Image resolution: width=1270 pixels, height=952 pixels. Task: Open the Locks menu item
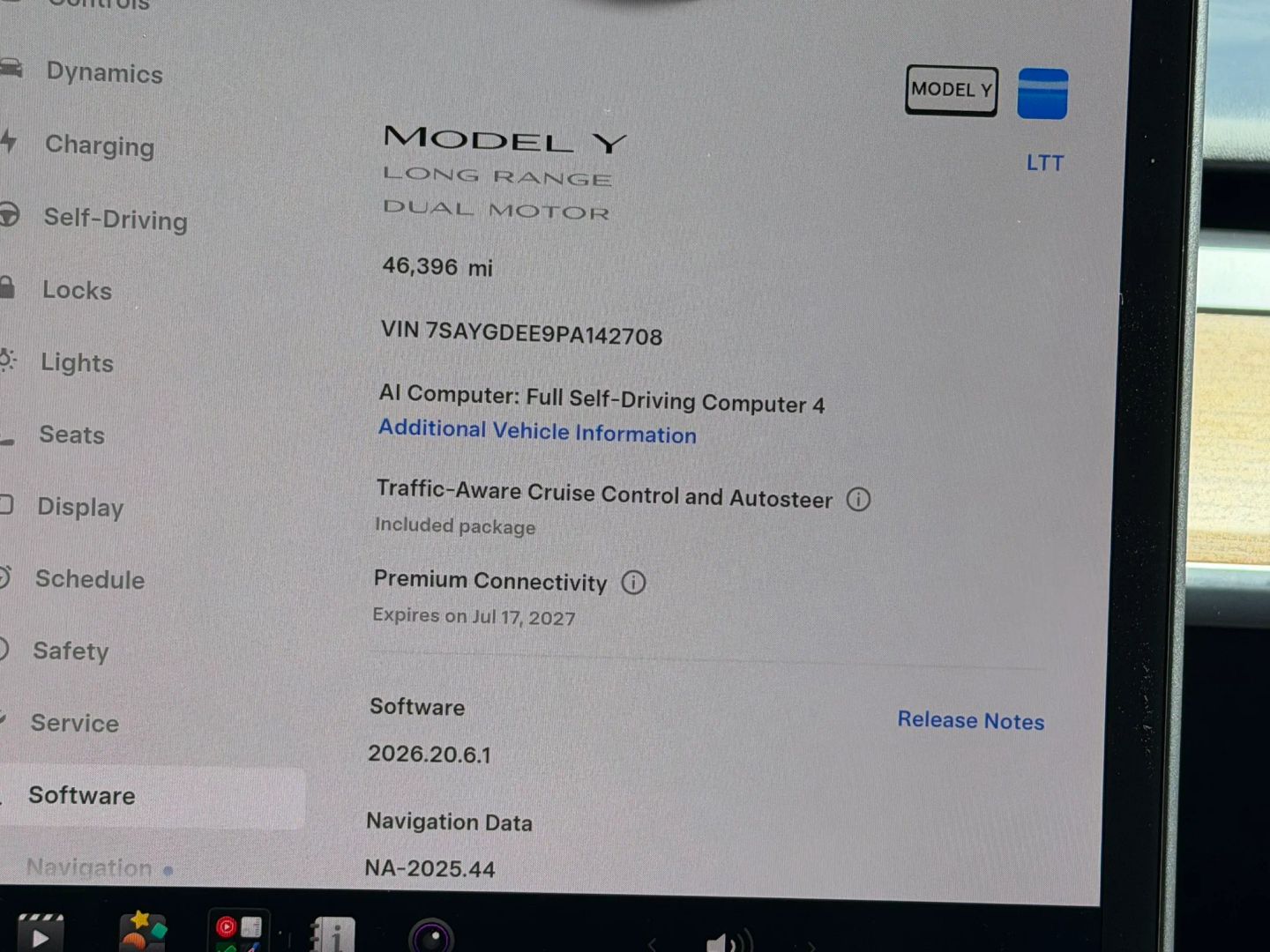click(x=78, y=290)
